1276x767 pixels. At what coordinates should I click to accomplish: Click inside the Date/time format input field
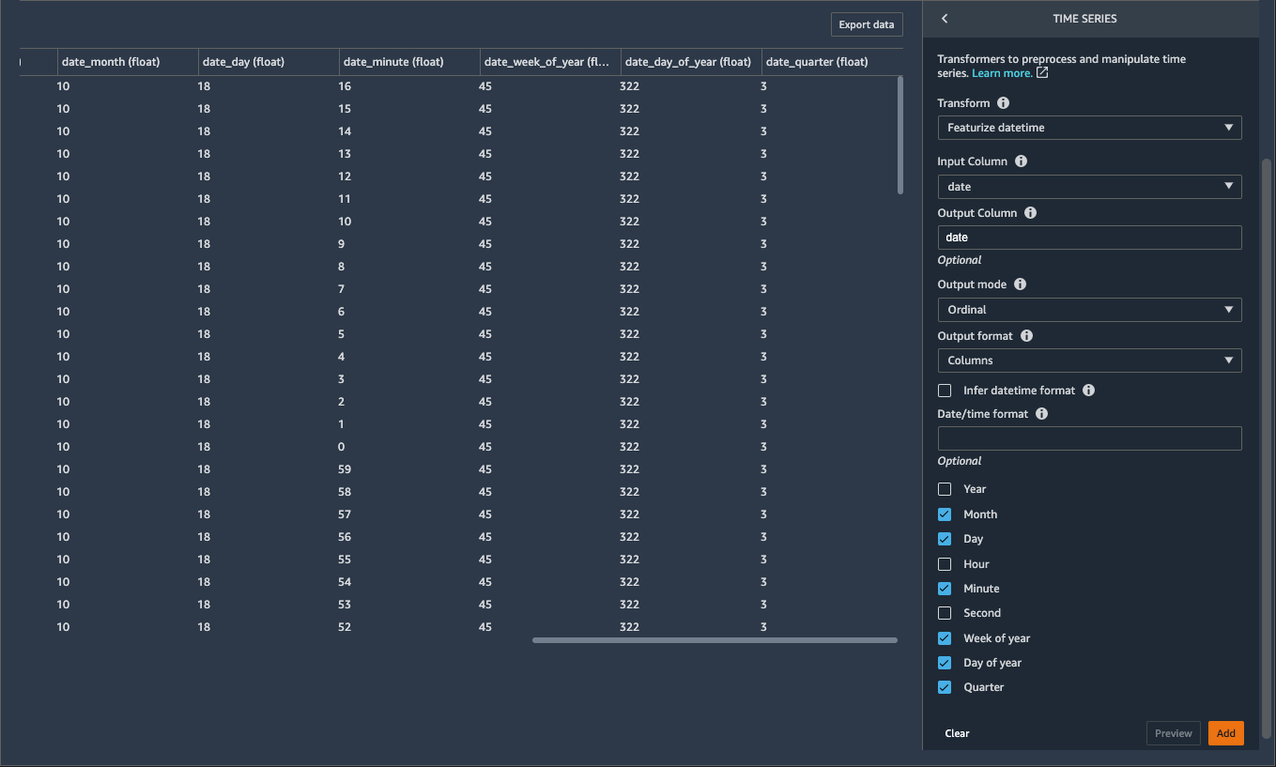[x=1089, y=438]
